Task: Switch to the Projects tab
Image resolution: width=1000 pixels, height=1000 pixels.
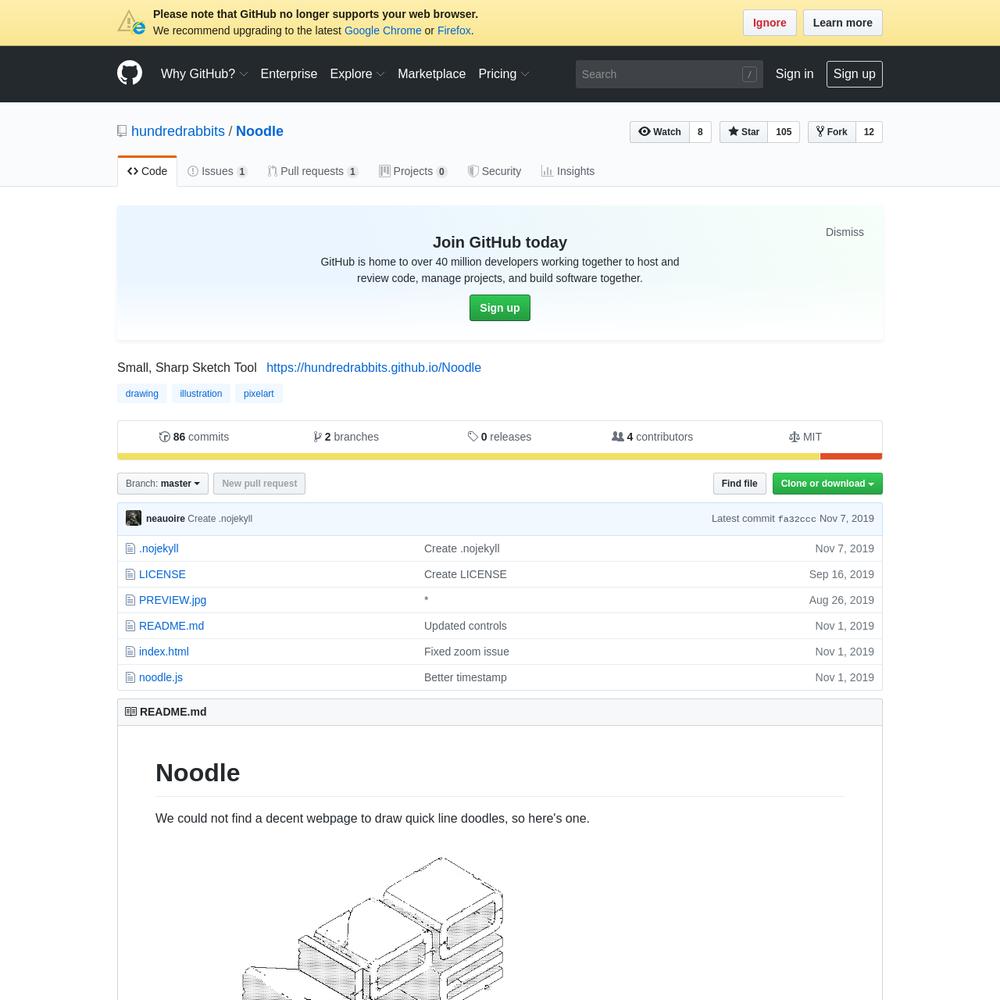Action: click(413, 171)
